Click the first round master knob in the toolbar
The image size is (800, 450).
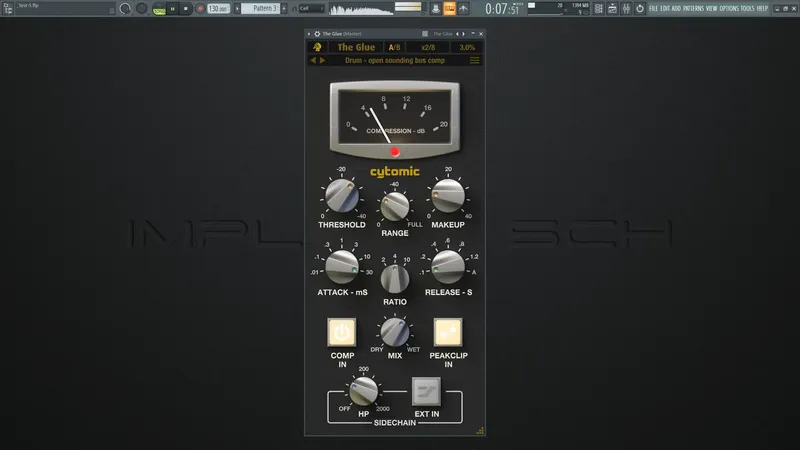click(125, 8)
